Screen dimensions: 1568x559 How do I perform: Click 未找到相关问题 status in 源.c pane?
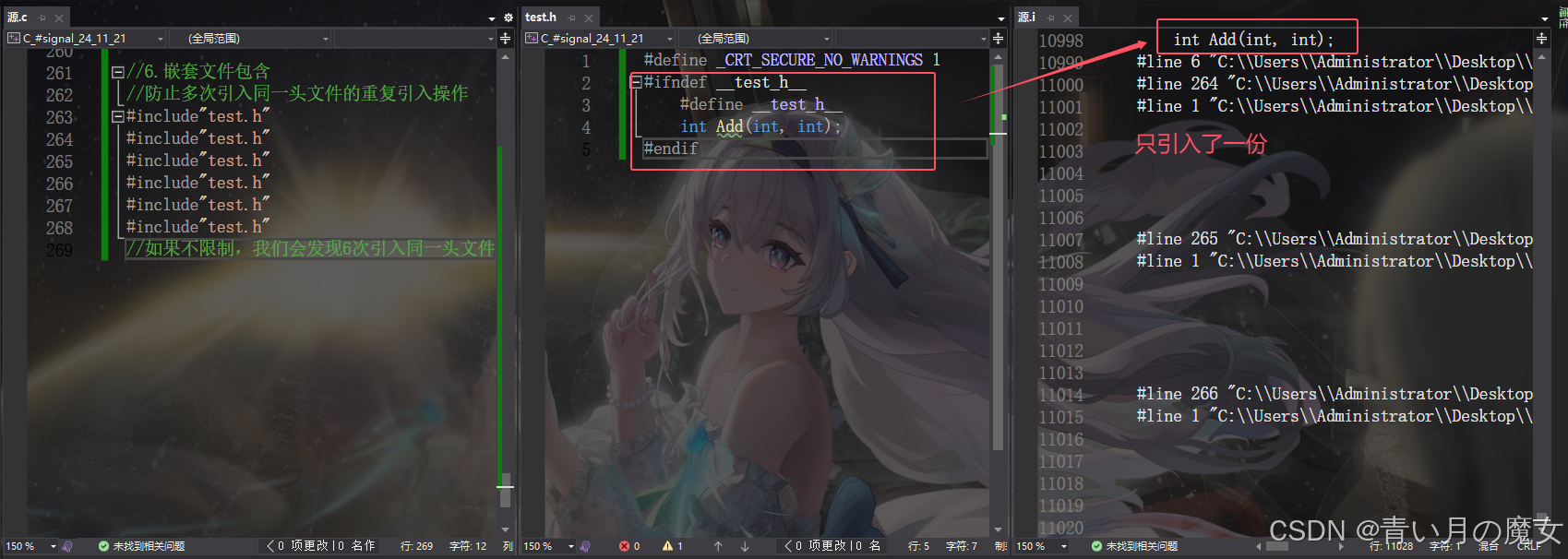click(149, 546)
